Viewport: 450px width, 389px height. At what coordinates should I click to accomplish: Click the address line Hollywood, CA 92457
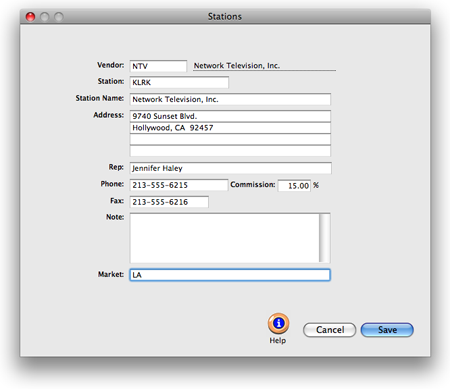[x=230, y=128]
